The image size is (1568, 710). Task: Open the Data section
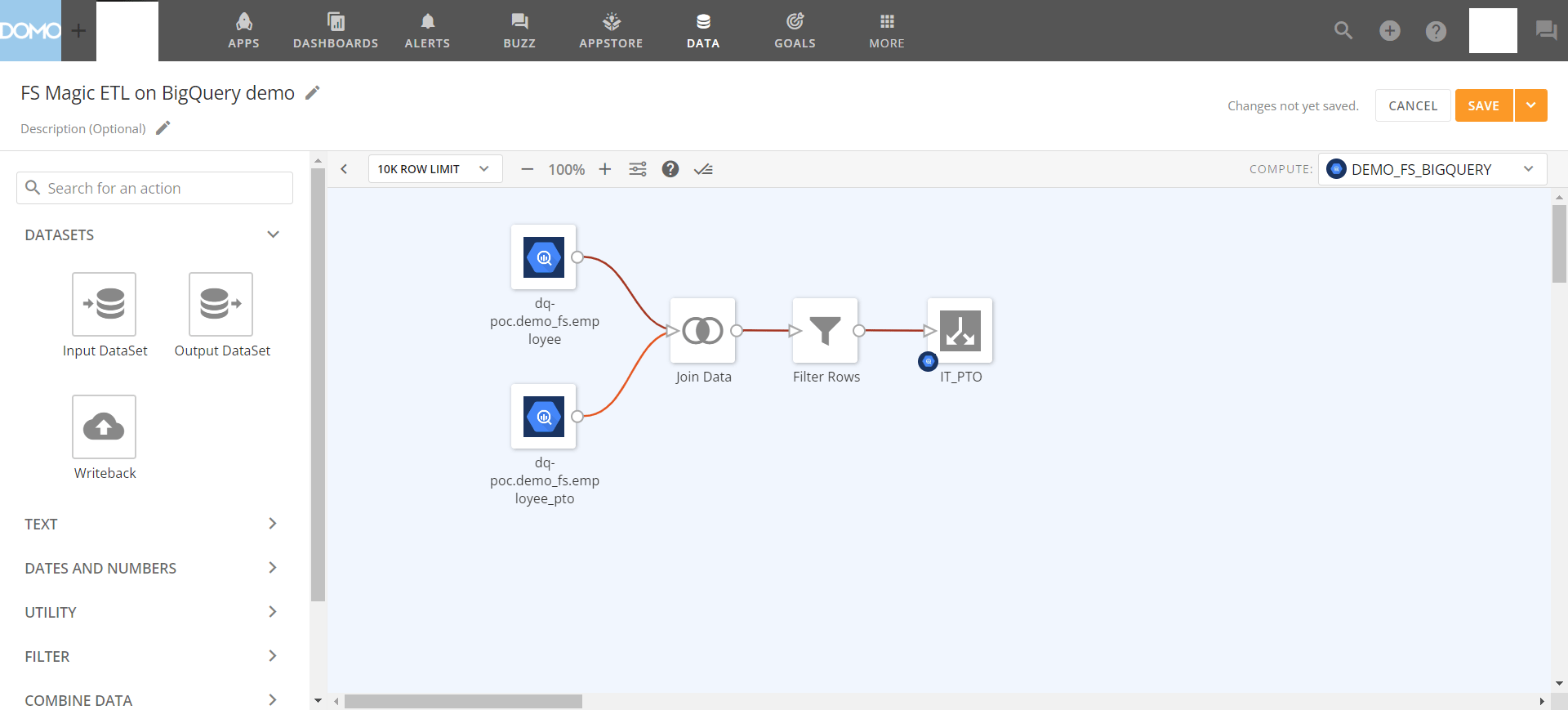click(x=703, y=30)
